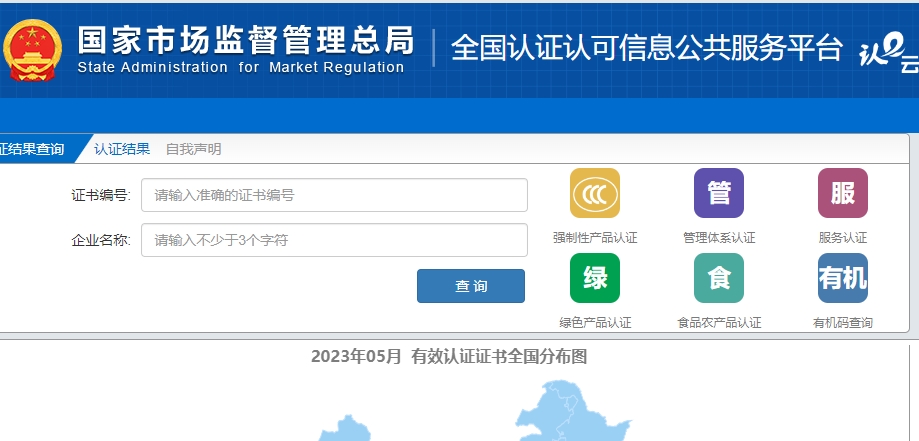Open the blue 有机 organic code icon

click(x=842, y=278)
